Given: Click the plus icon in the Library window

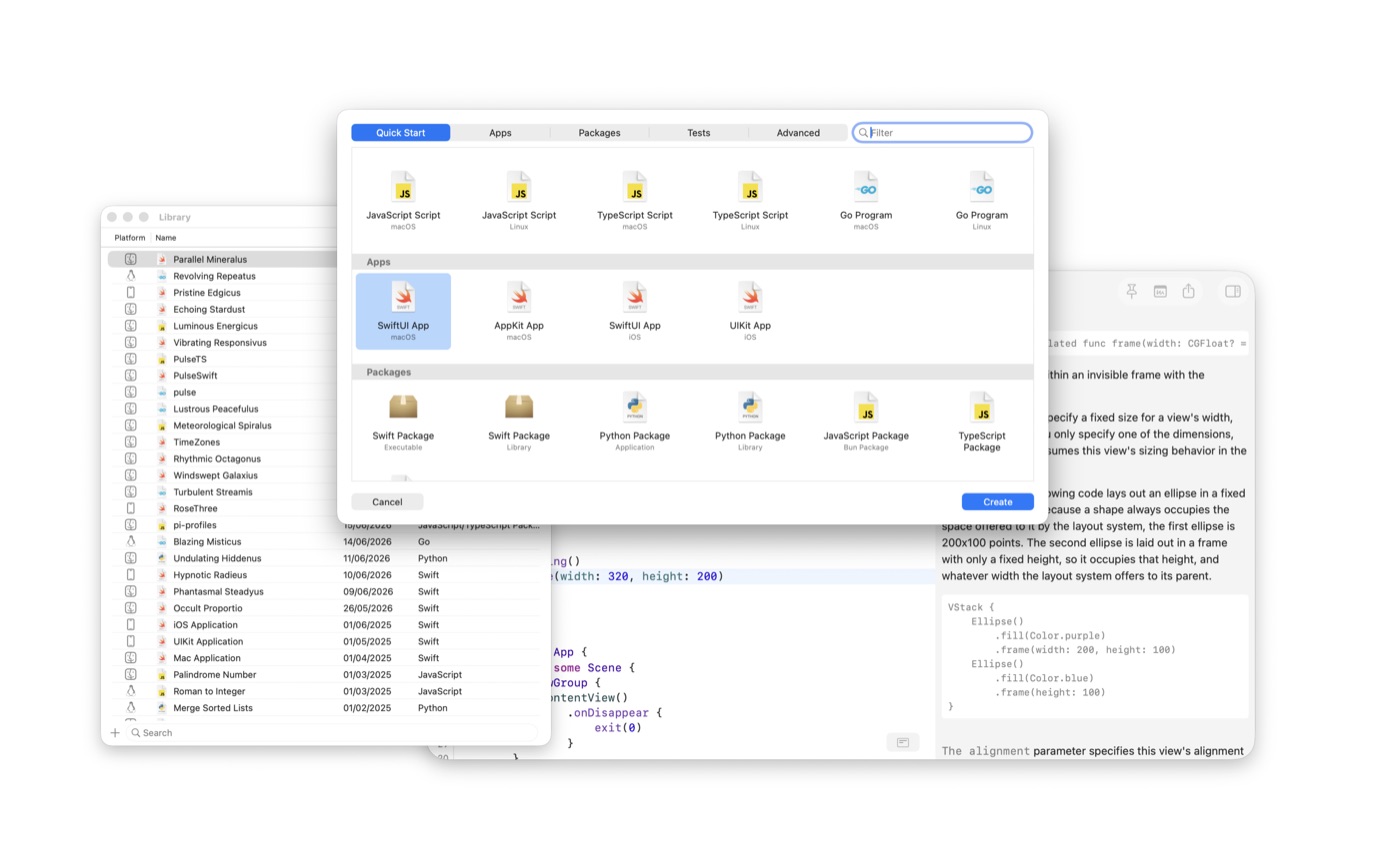Looking at the screenshot, I should [115, 733].
